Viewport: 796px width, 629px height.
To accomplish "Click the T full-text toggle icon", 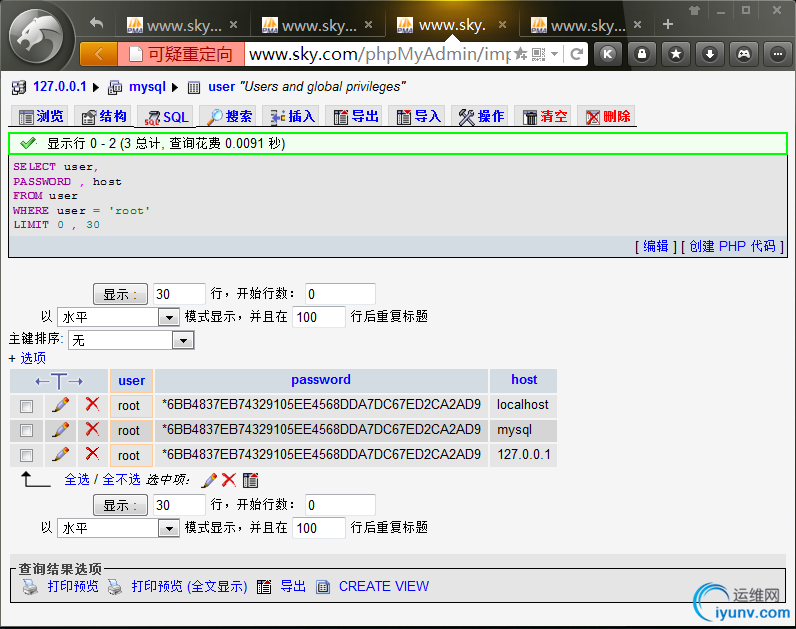I will click(x=59, y=381).
